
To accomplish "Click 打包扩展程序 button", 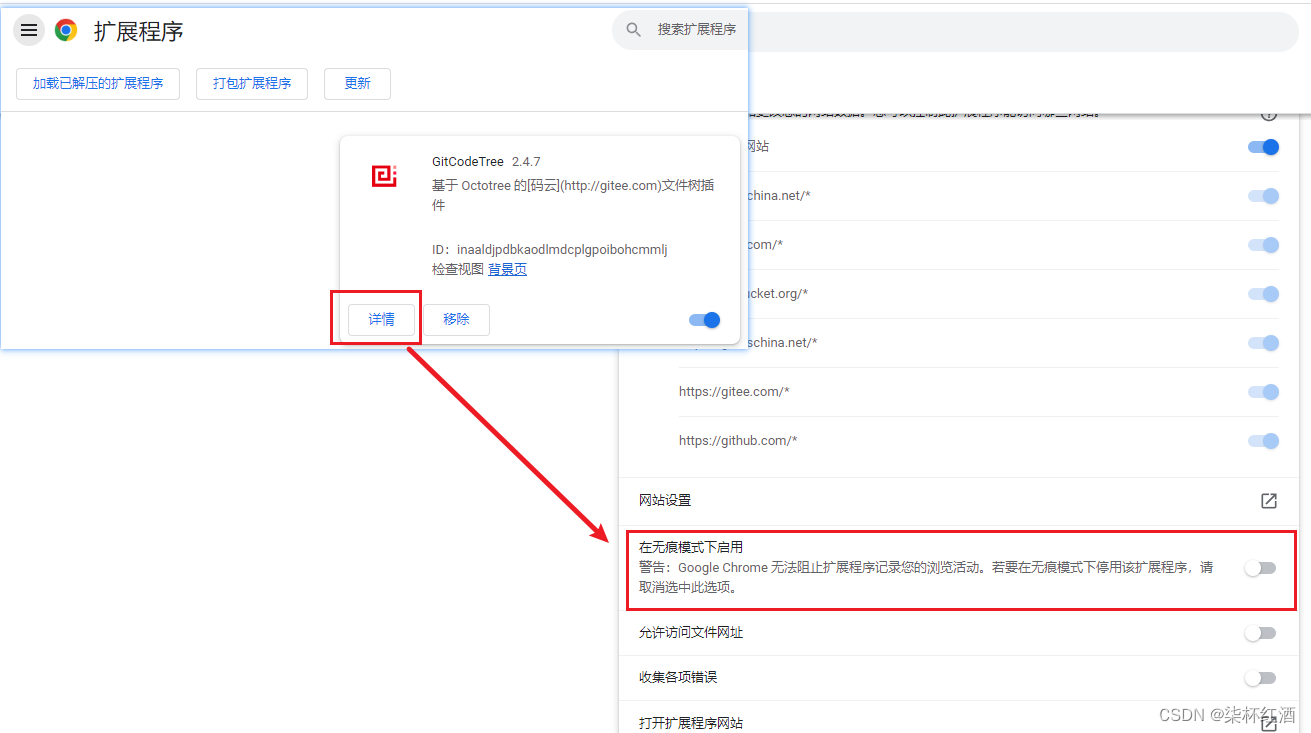I will 252,84.
